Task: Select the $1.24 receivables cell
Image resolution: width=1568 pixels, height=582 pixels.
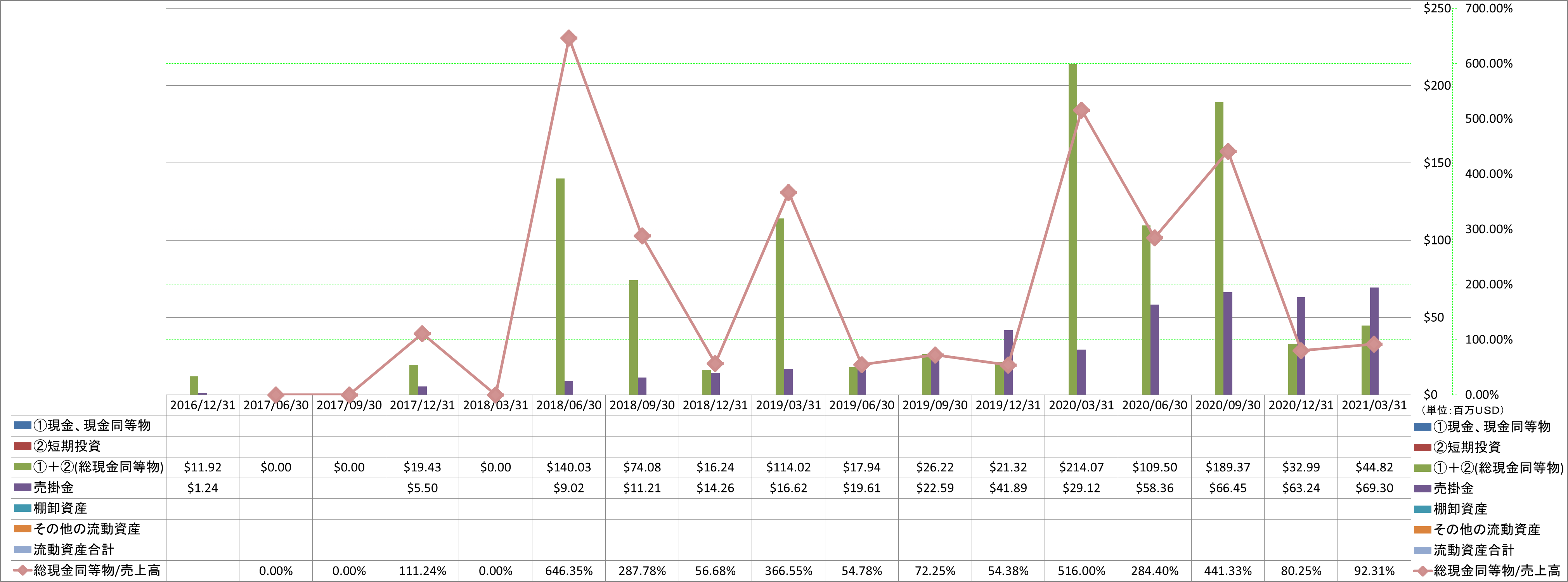Action: click(x=203, y=488)
